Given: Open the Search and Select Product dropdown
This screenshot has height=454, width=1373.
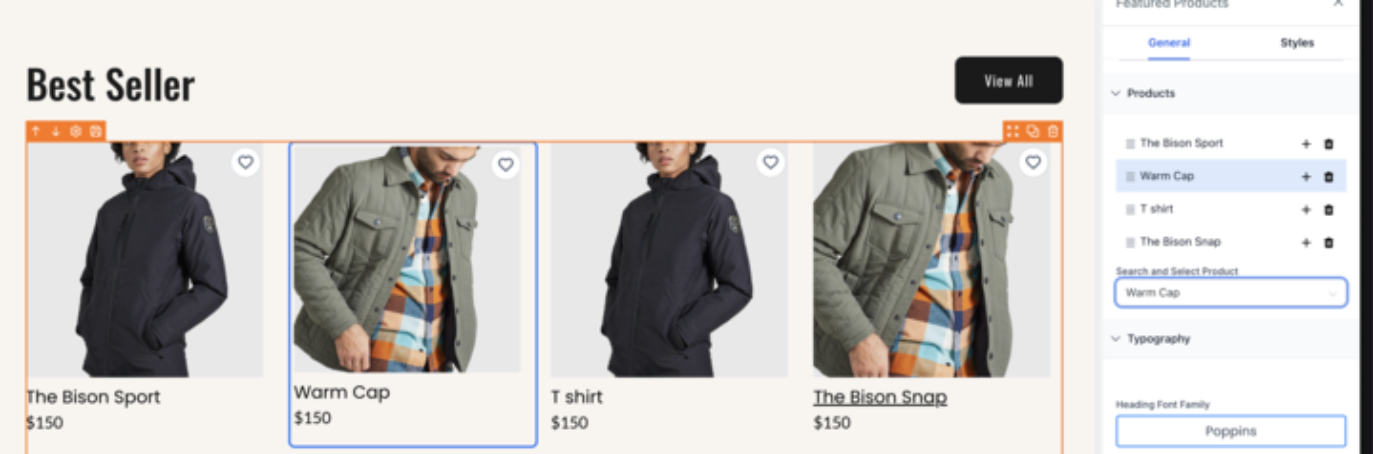Looking at the screenshot, I should point(1231,293).
